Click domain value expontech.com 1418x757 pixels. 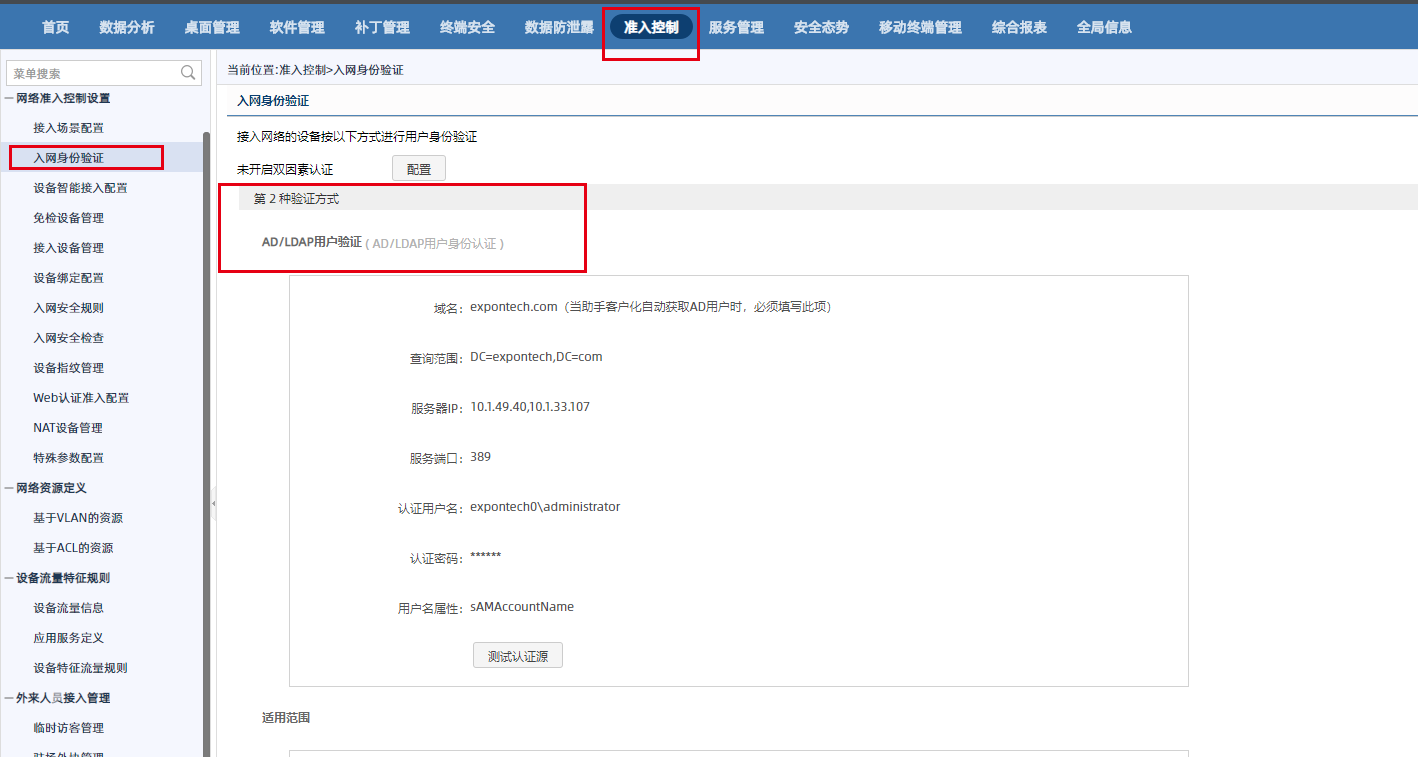tap(513, 307)
